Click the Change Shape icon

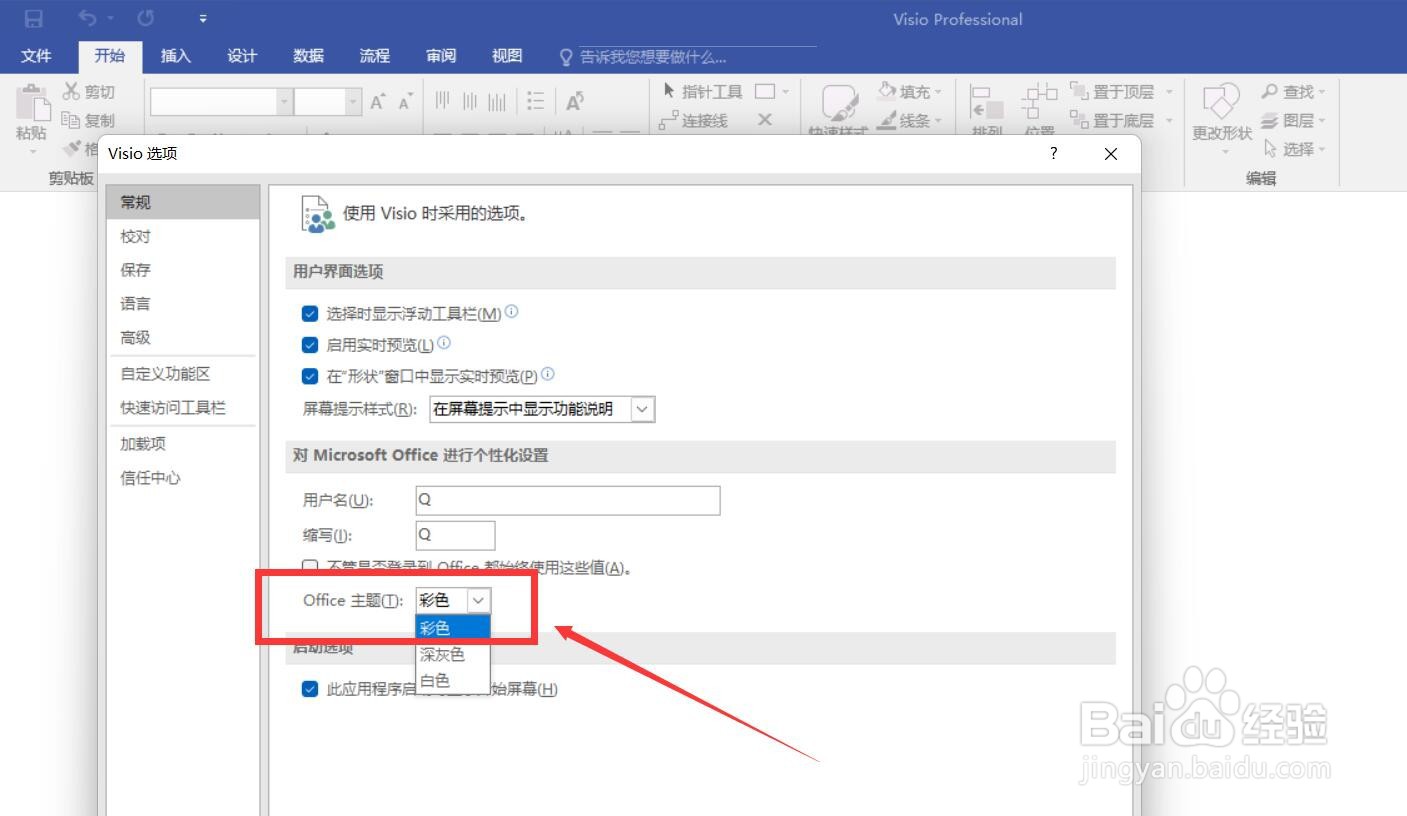1221,101
